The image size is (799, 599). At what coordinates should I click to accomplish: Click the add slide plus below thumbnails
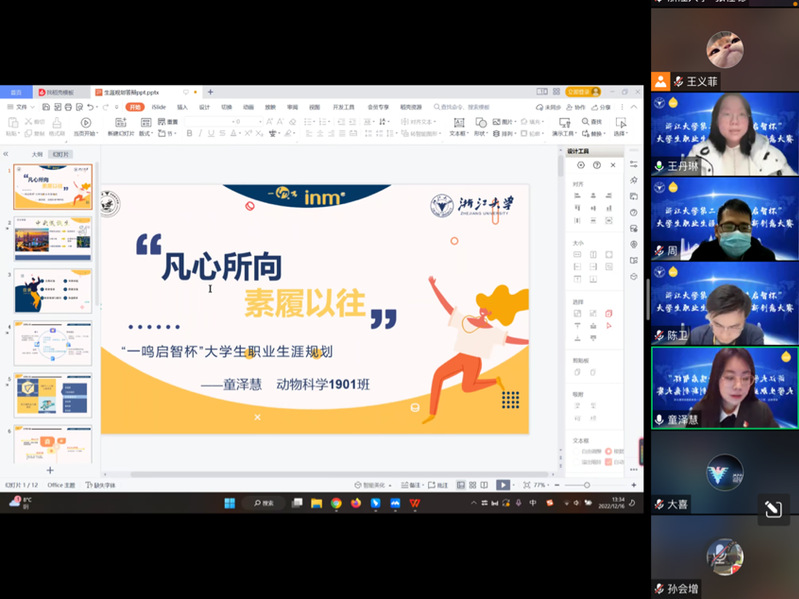coord(50,470)
